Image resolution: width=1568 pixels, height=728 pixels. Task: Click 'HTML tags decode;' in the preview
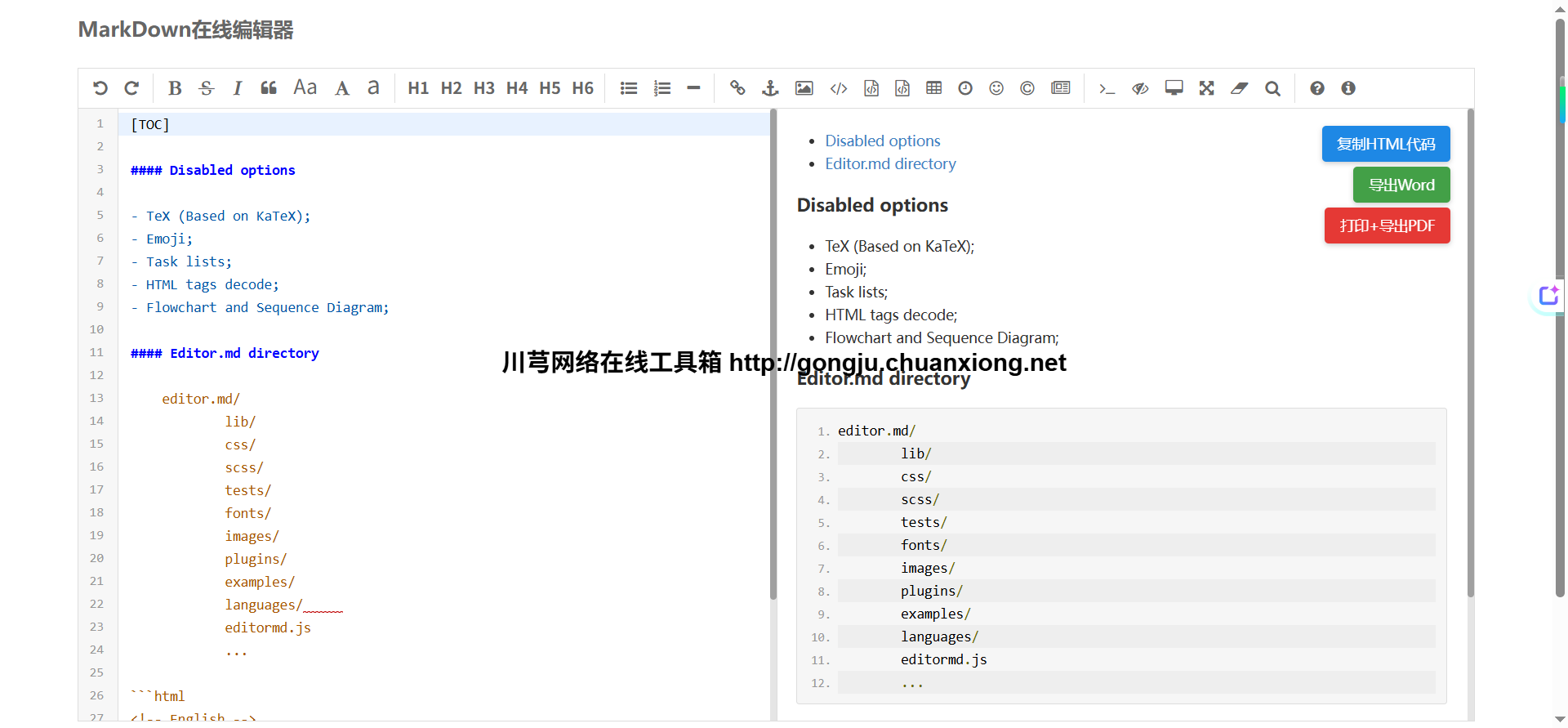point(891,315)
